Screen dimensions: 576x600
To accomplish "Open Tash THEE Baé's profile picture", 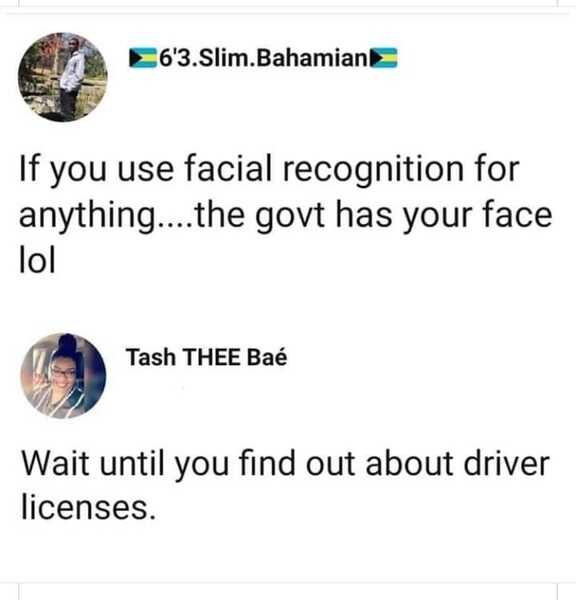I will coord(63,376).
